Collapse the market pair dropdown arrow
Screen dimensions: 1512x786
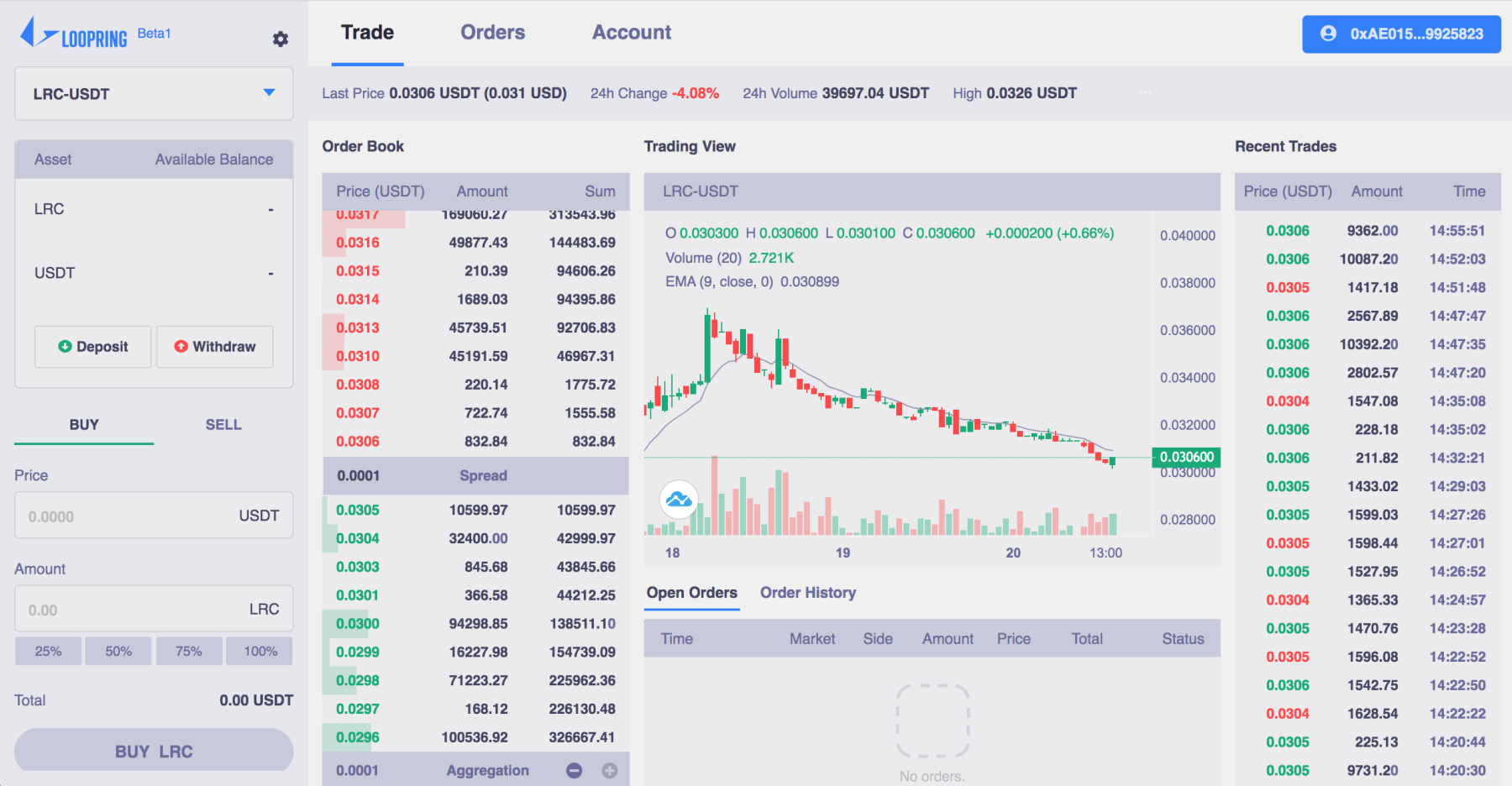pos(268,93)
